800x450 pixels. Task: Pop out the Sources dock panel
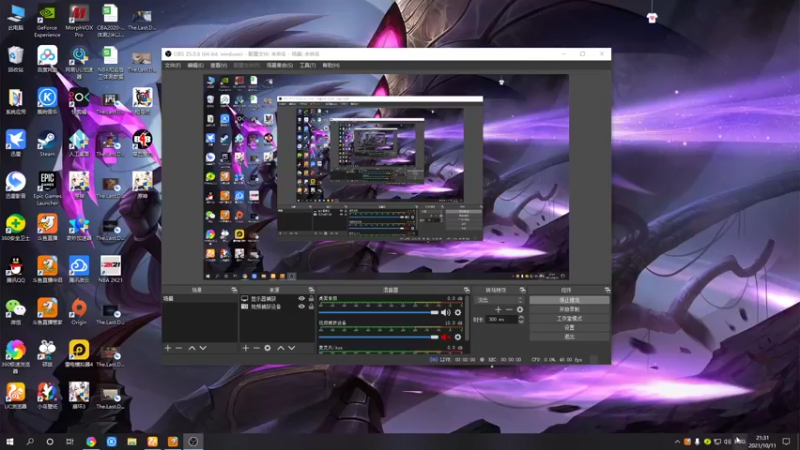pyautogui.click(x=311, y=290)
